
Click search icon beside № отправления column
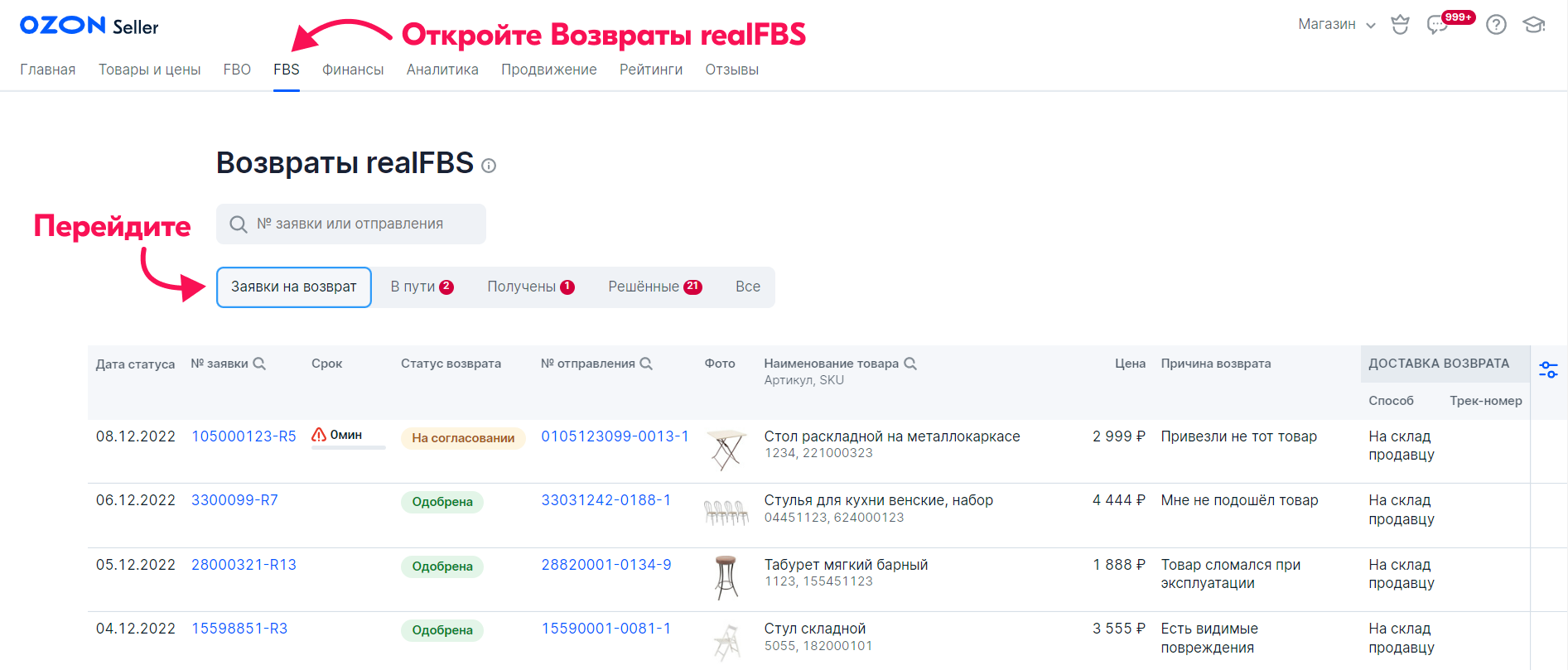coord(646,364)
